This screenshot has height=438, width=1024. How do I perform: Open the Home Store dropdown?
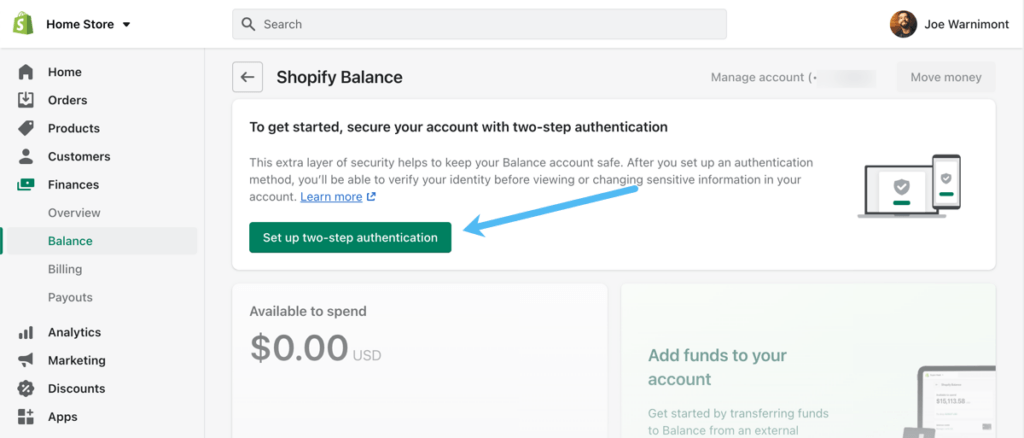[88, 24]
